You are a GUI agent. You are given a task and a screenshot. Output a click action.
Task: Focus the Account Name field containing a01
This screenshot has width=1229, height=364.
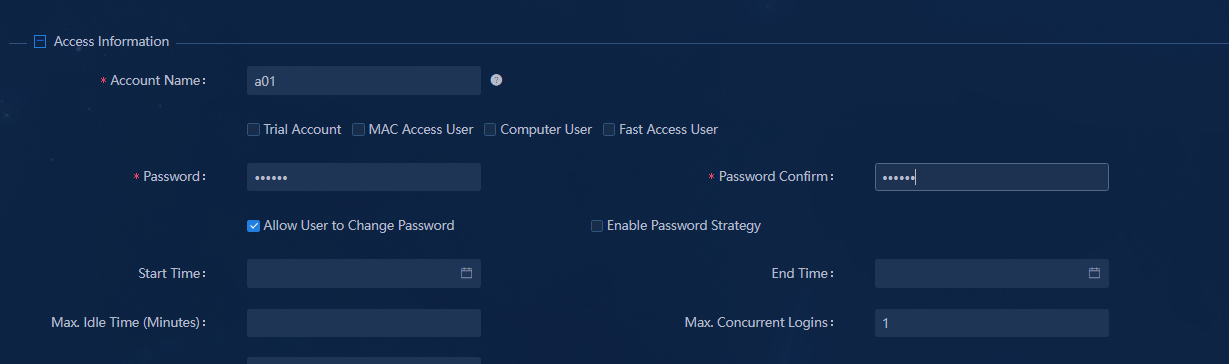click(x=364, y=81)
